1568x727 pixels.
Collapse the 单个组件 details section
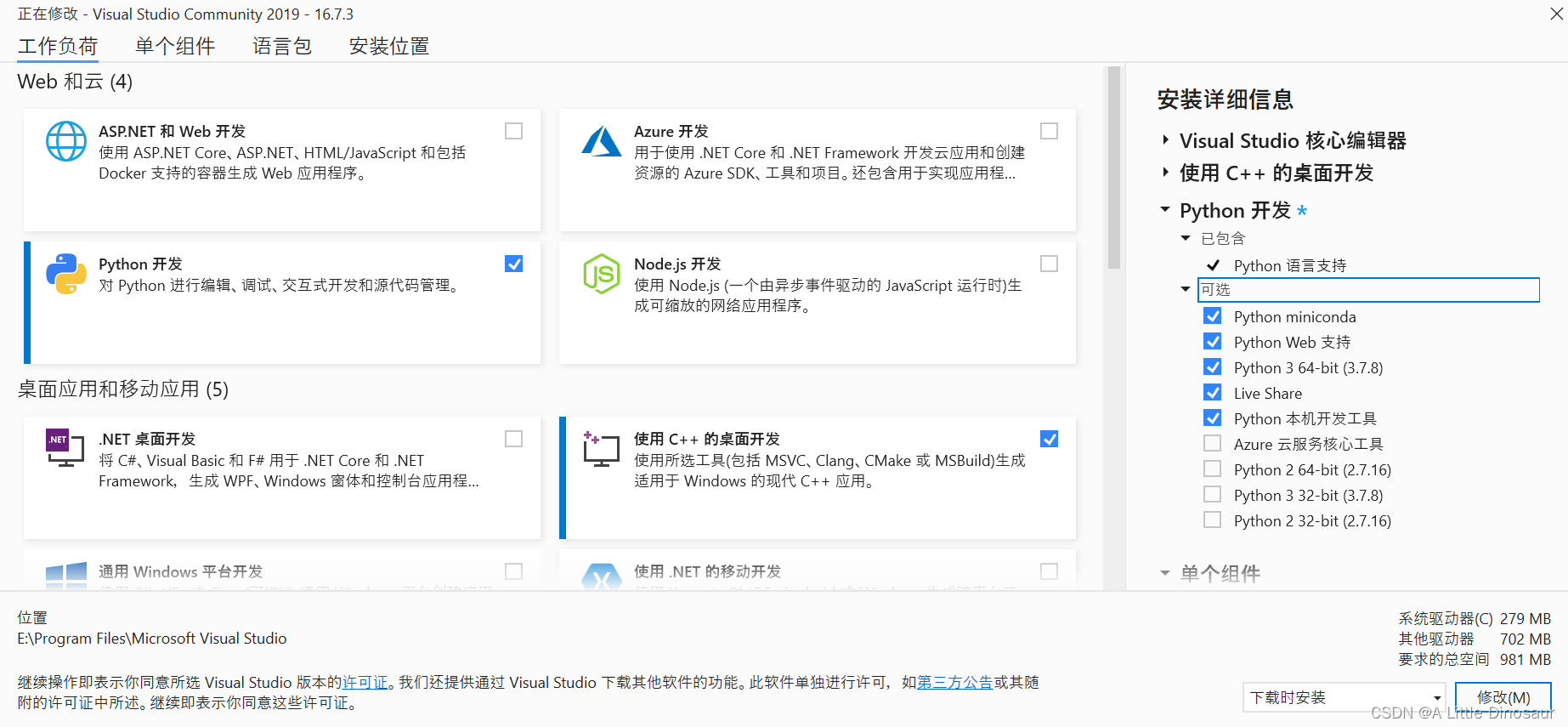pyautogui.click(x=1165, y=573)
